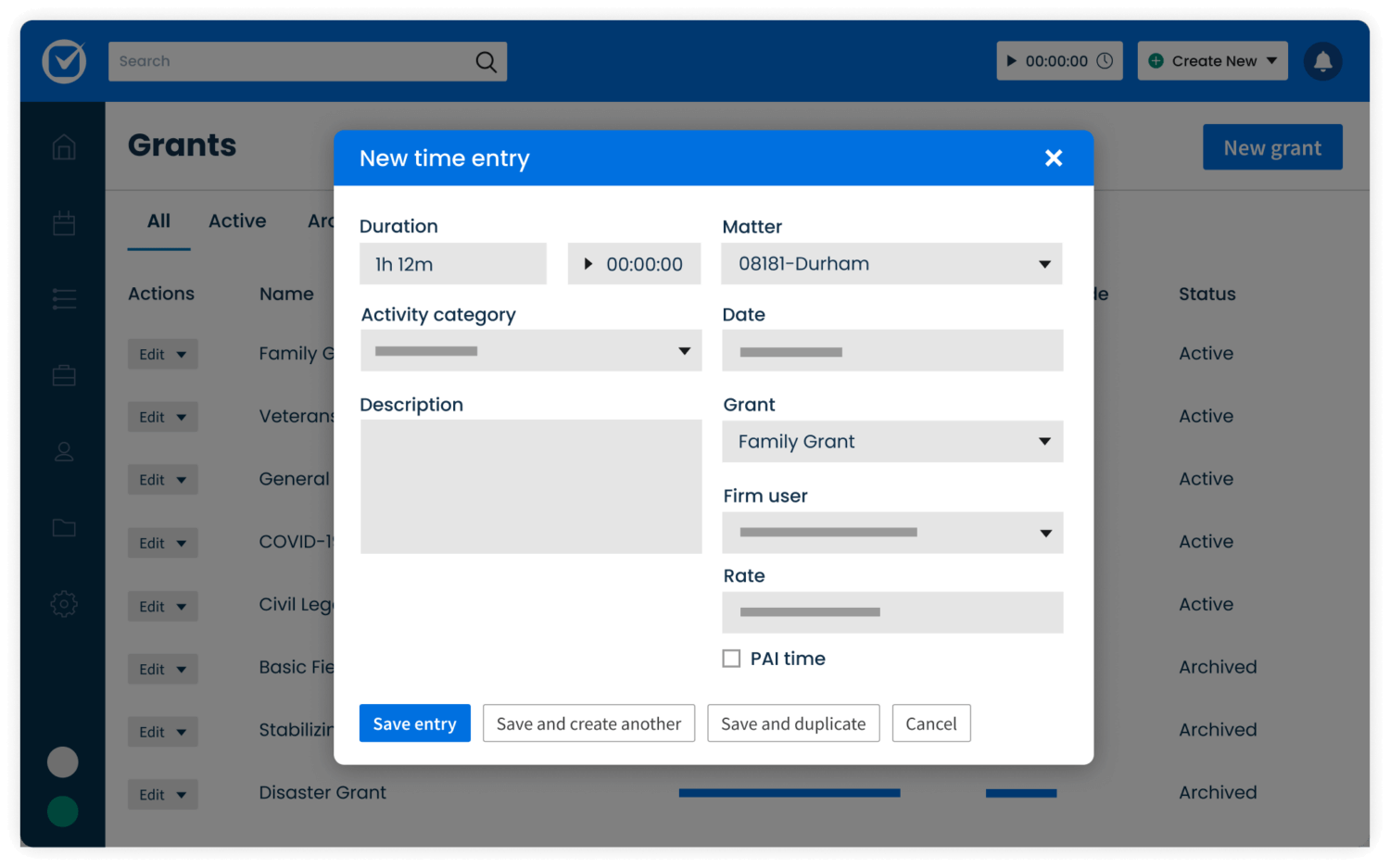Click the Save and create another button
The height and width of the screenshot is (868, 1390).
(588, 723)
